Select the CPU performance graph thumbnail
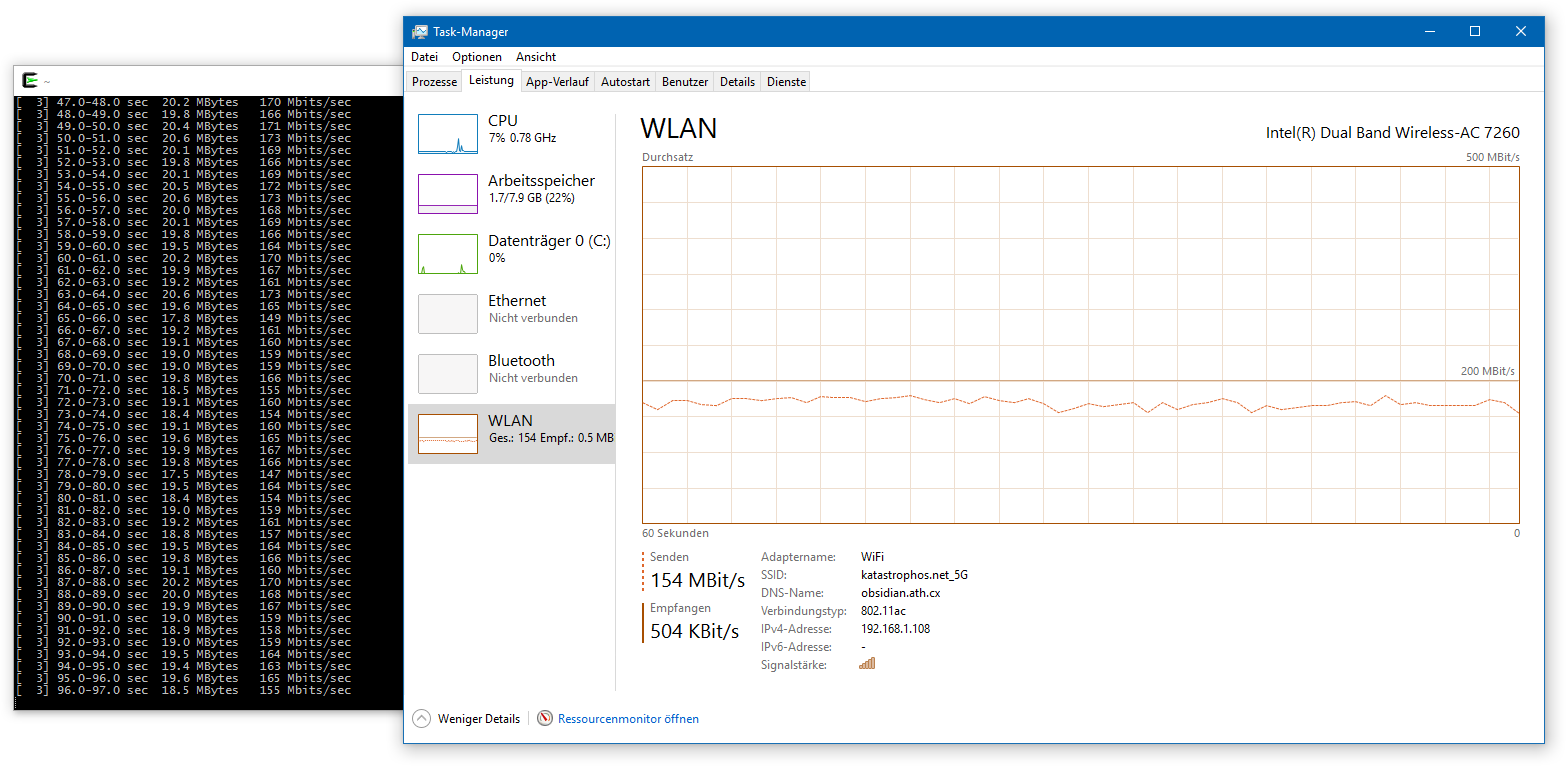 click(448, 134)
